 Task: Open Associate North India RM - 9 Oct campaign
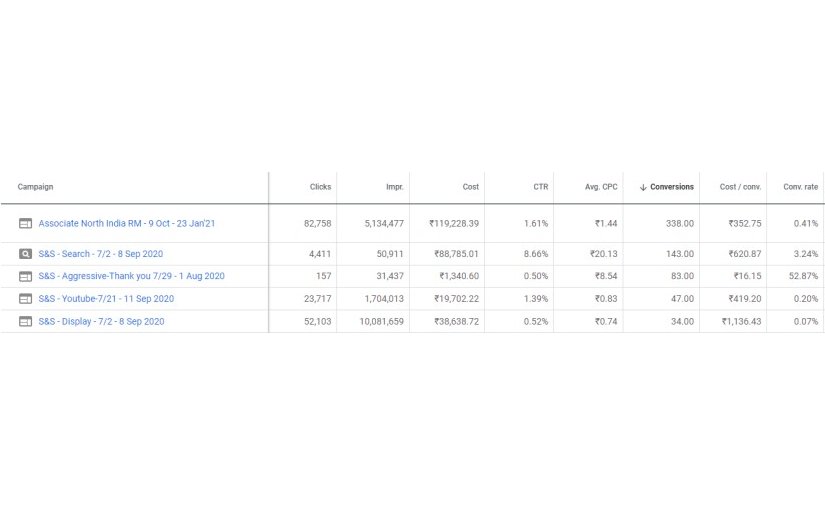coord(127,224)
